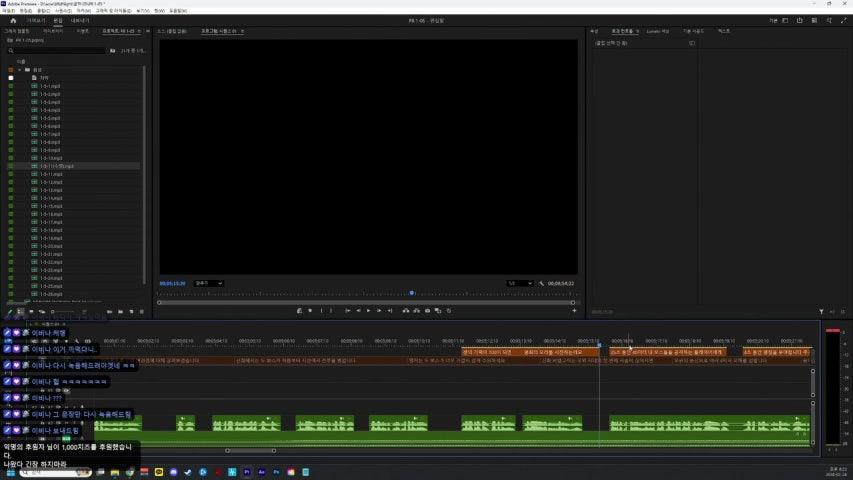The image size is (853, 480).
Task: Open the File menu
Action: (9, 10)
